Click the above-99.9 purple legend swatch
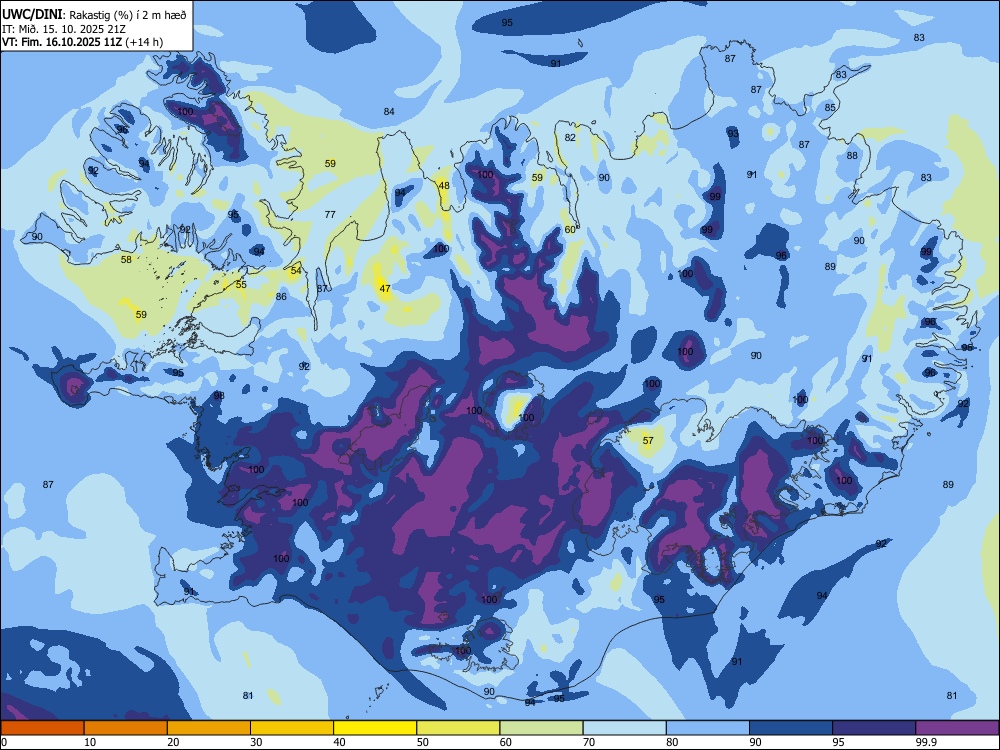The height and width of the screenshot is (750, 1000). click(x=957, y=728)
